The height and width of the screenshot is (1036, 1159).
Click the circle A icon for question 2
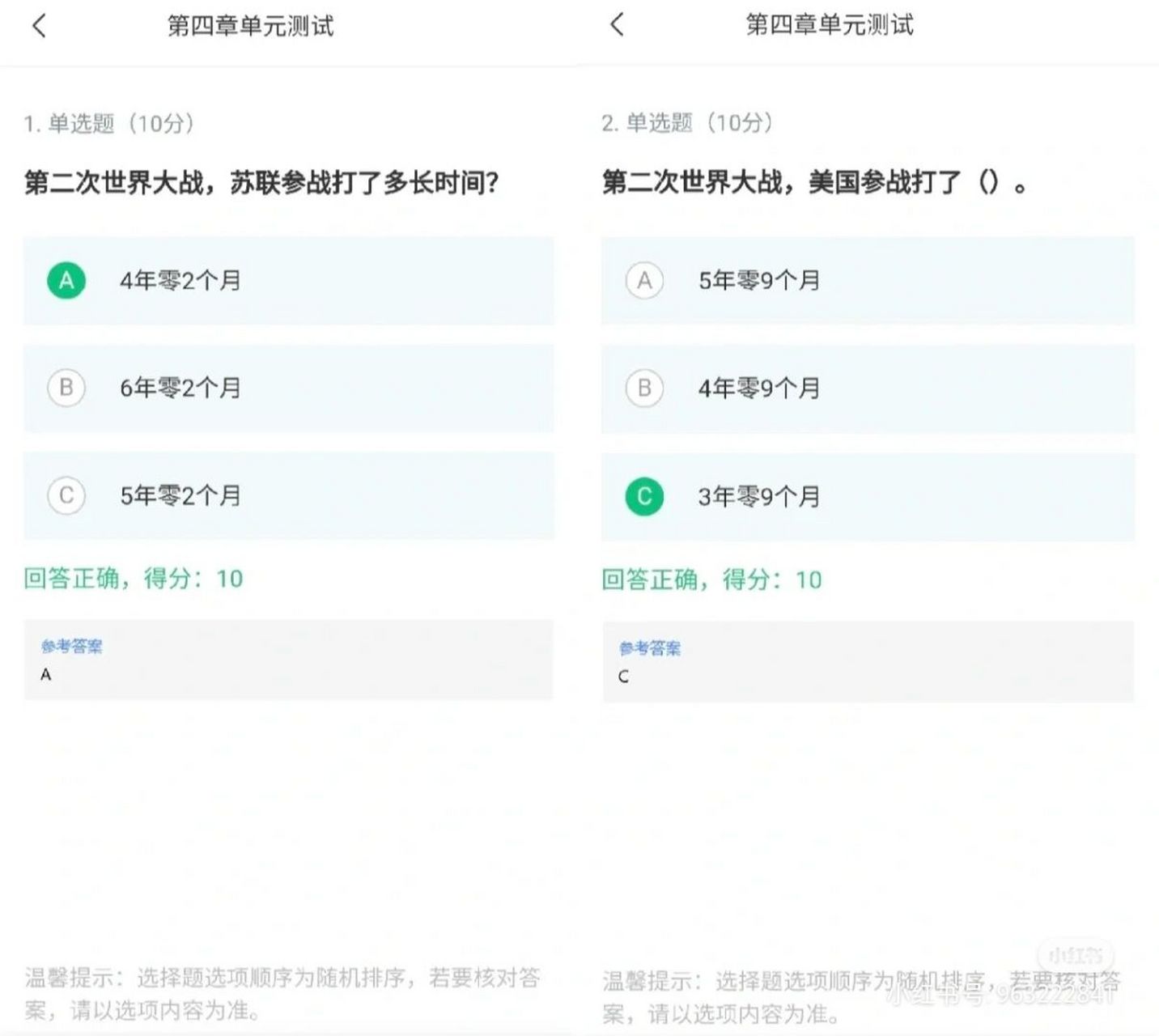pos(643,281)
